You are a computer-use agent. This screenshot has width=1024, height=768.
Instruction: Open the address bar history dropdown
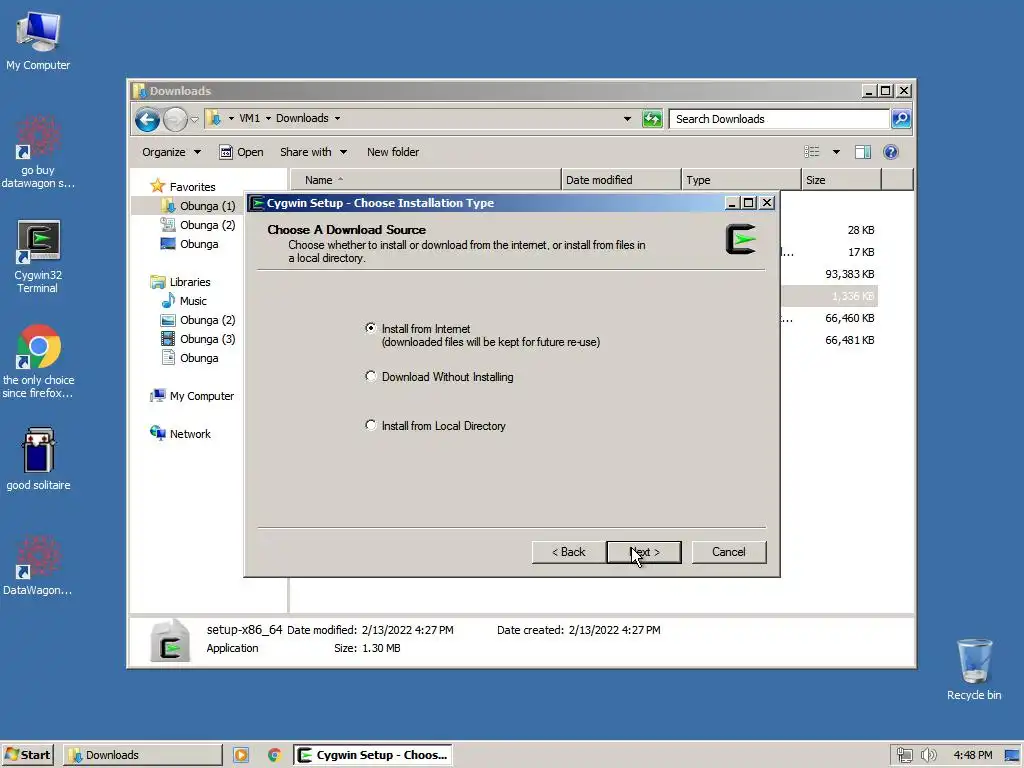coord(627,119)
